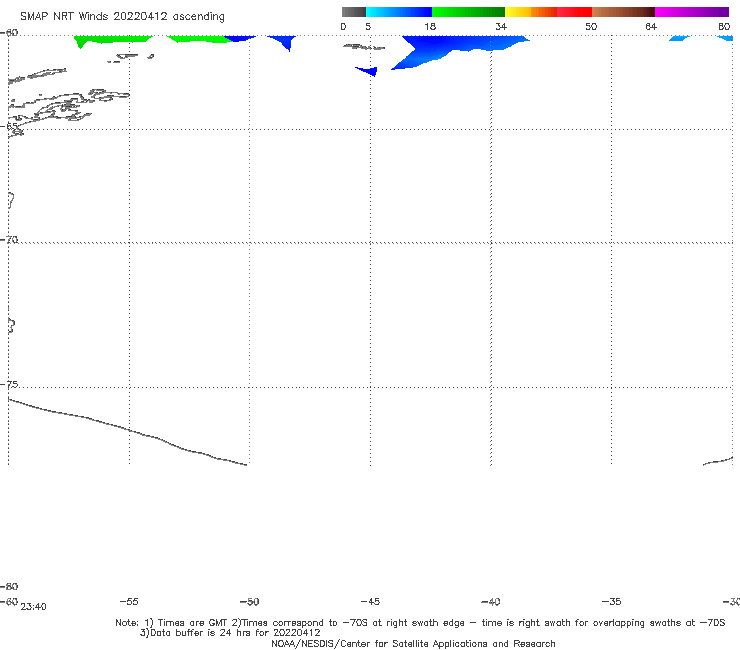This screenshot has width=740, height=650.
Task: Select the "-80" latitude axis label
Action: 9,586
